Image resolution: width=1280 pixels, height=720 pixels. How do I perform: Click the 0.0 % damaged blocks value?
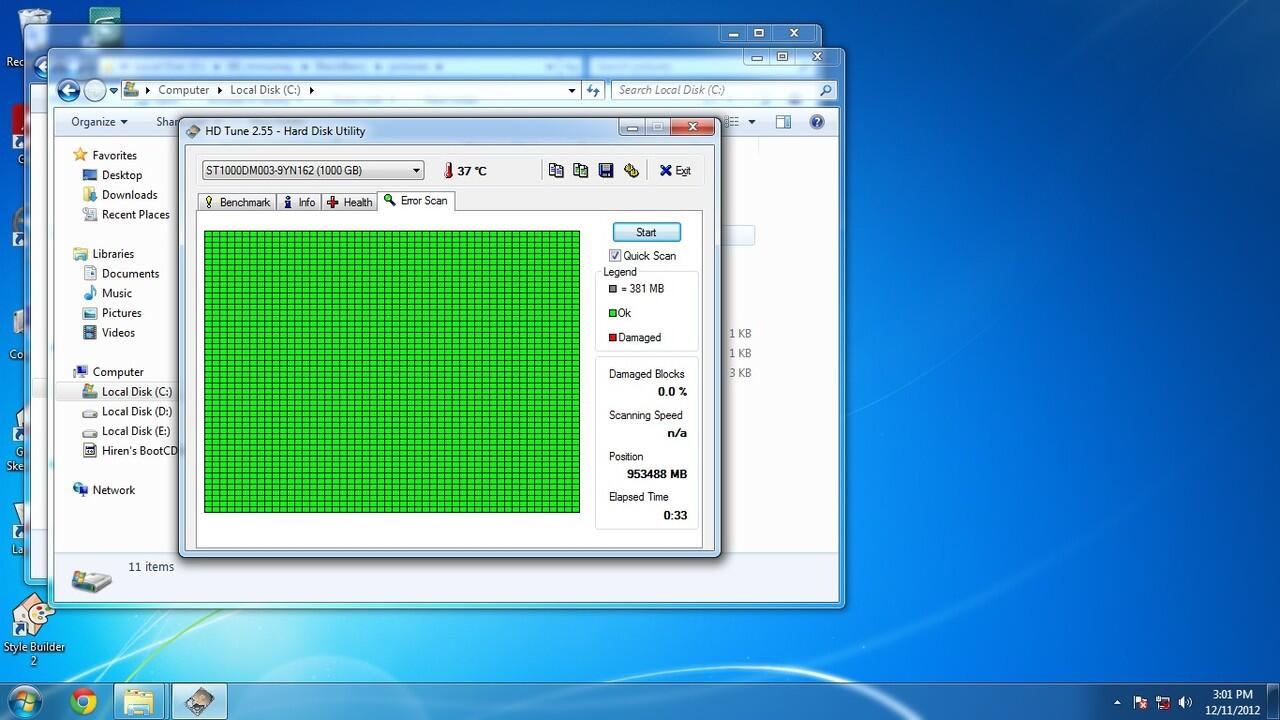(x=672, y=392)
